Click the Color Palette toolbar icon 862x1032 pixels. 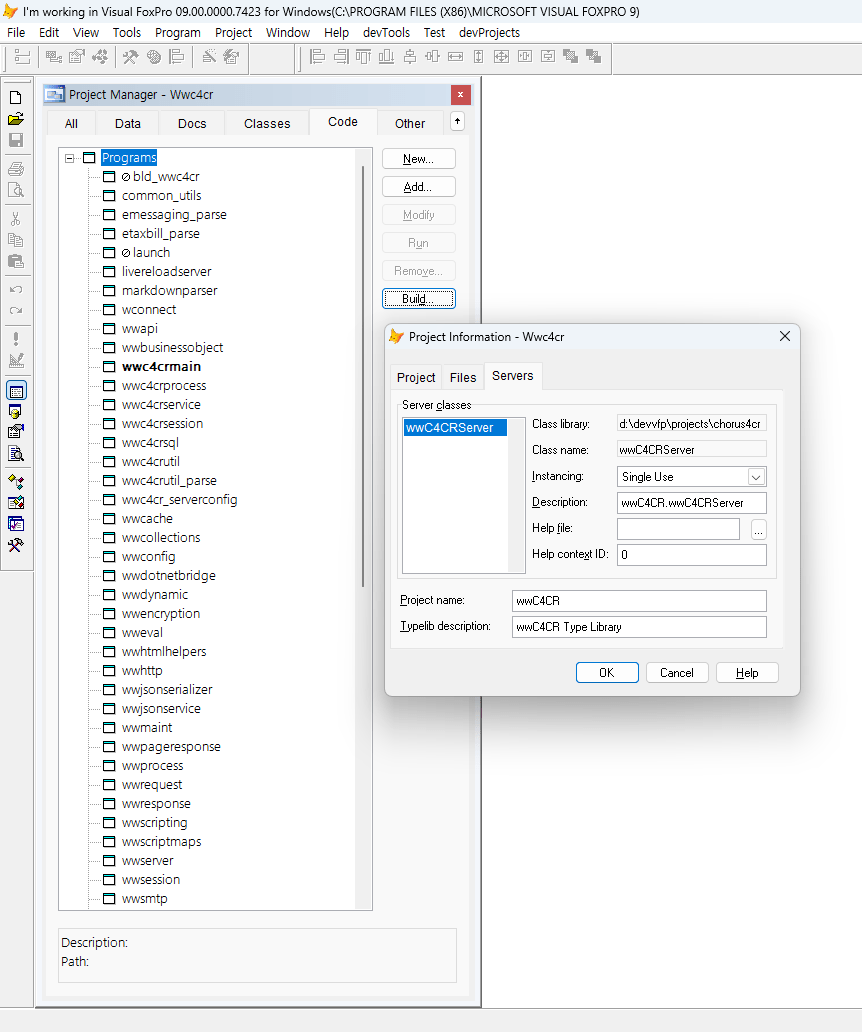(x=154, y=57)
